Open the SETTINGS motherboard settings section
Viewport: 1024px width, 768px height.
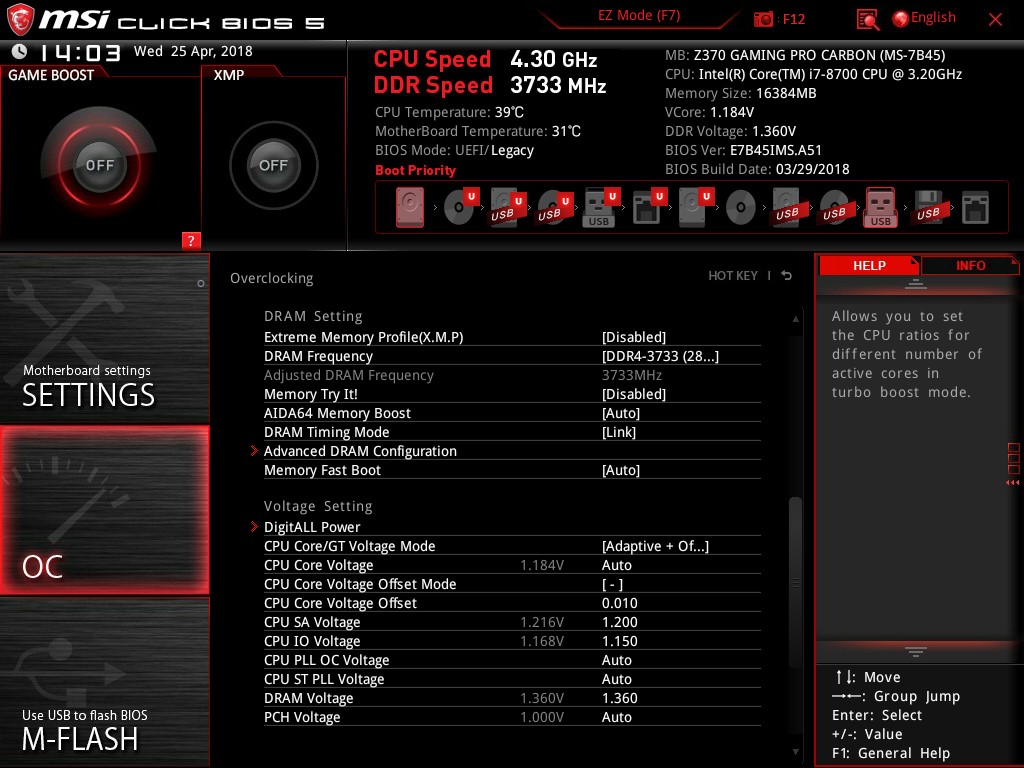104,338
